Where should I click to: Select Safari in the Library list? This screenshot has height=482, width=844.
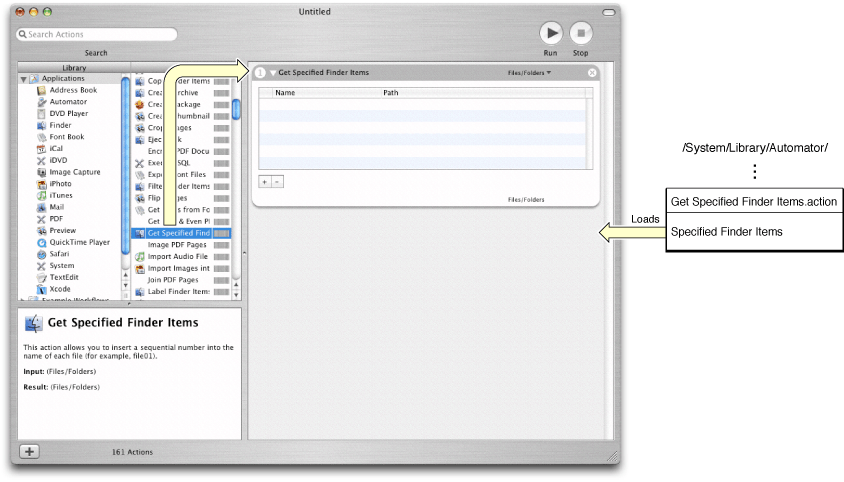(x=65, y=254)
